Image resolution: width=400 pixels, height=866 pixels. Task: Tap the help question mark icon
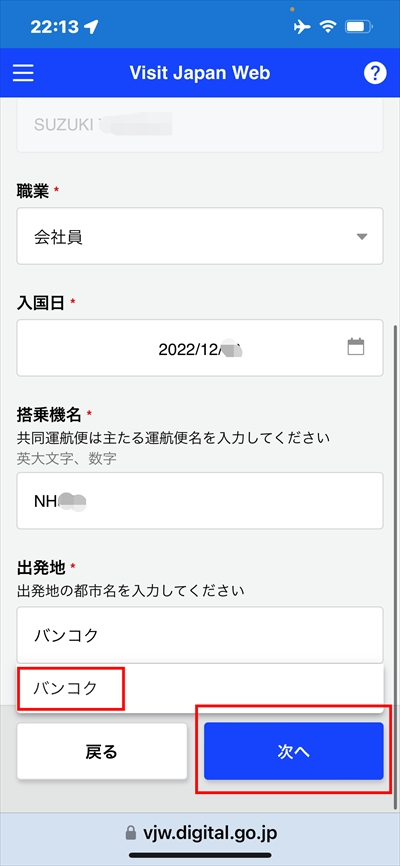[375, 73]
